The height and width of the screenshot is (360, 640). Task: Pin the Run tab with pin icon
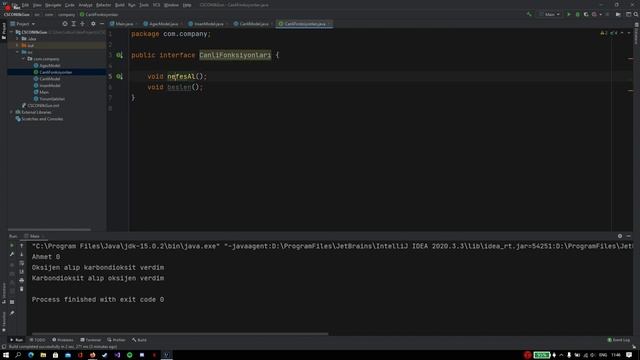(x=12, y=313)
